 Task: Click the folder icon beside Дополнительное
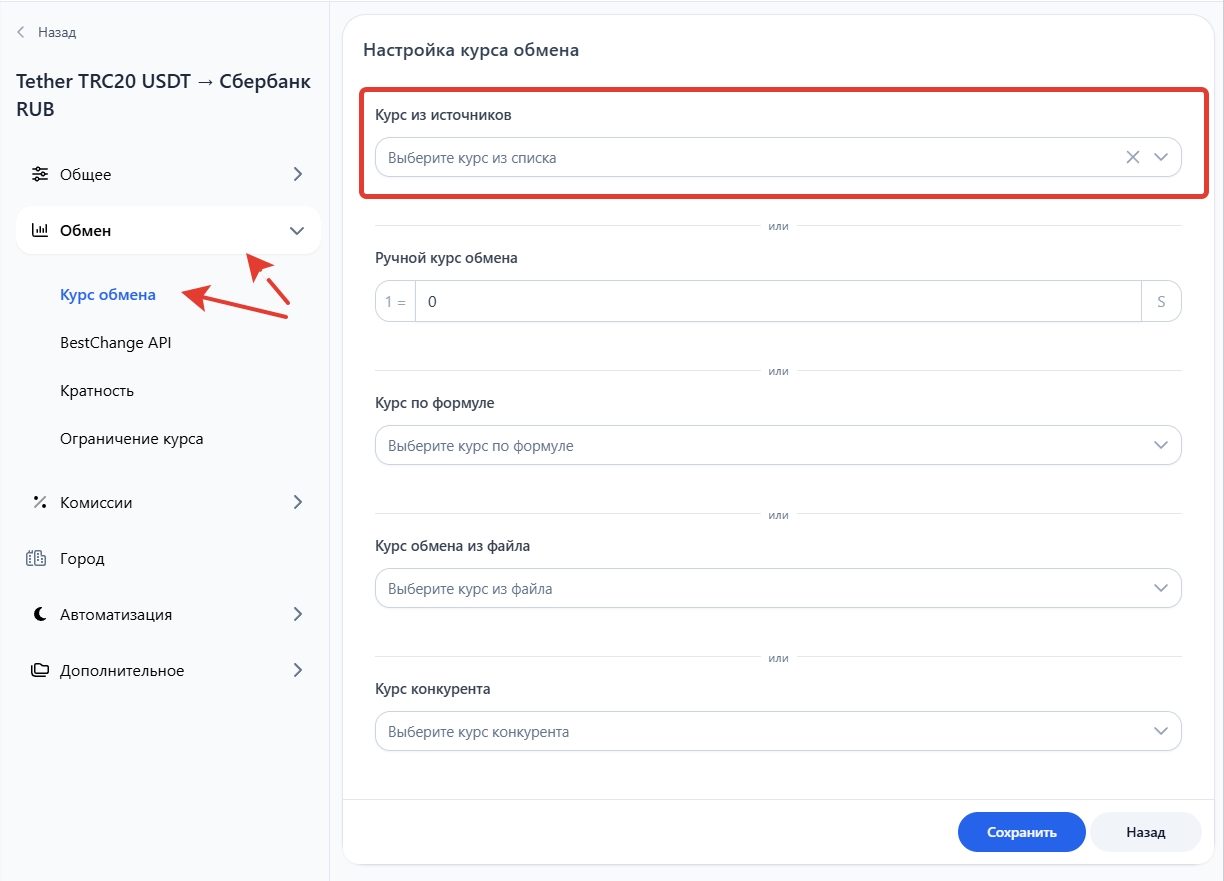[x=40, y=670]
